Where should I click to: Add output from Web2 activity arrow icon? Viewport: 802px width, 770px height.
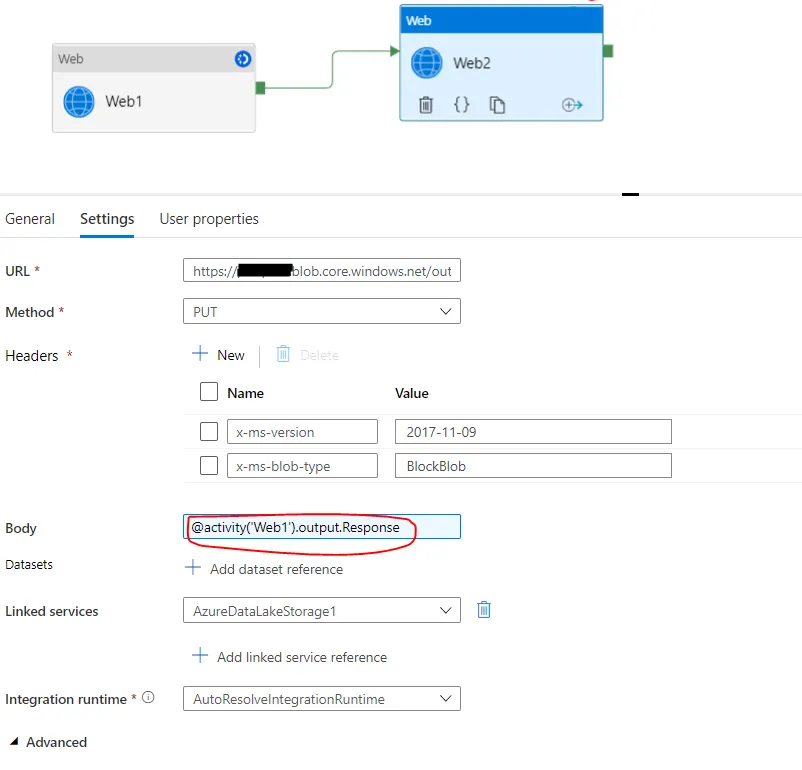(x=572, y=105)
